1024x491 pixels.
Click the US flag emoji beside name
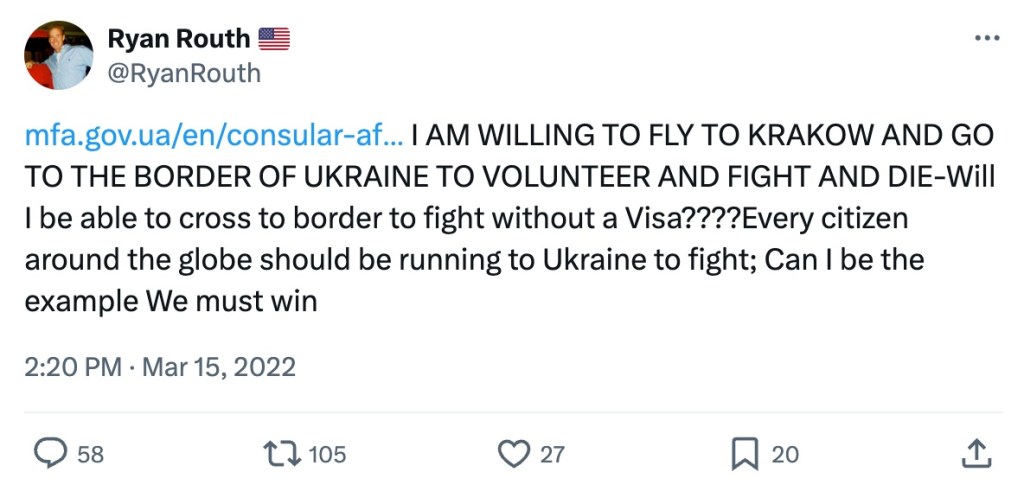coord(274,39)
